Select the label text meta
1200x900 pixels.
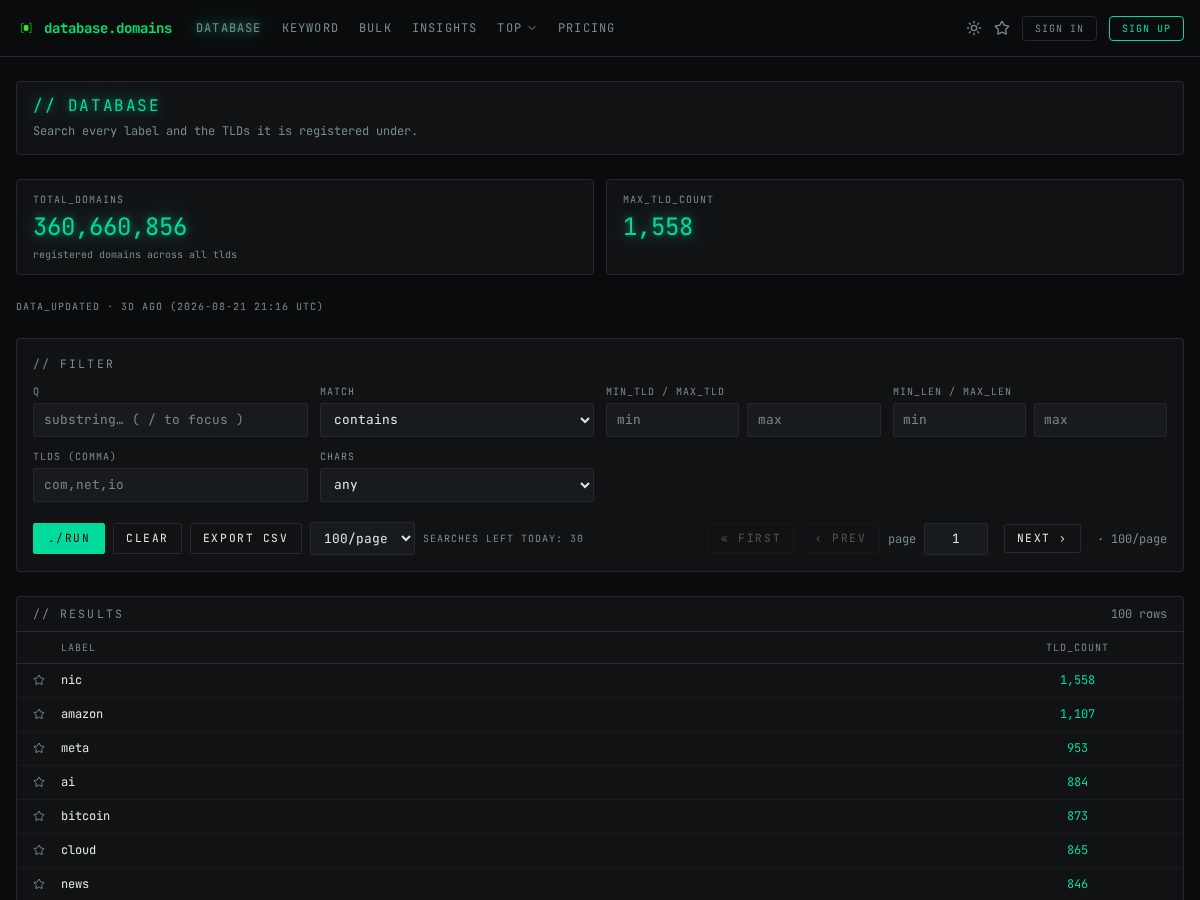(x=75, y=748)
